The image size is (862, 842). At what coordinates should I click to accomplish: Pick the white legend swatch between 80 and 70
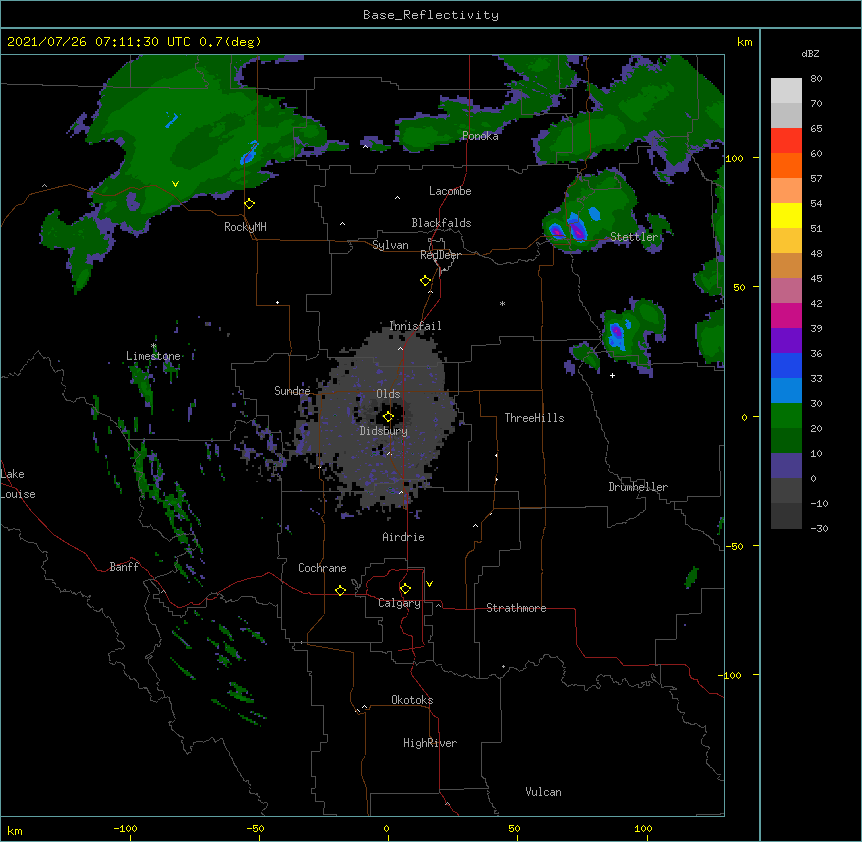click(786, 91)
